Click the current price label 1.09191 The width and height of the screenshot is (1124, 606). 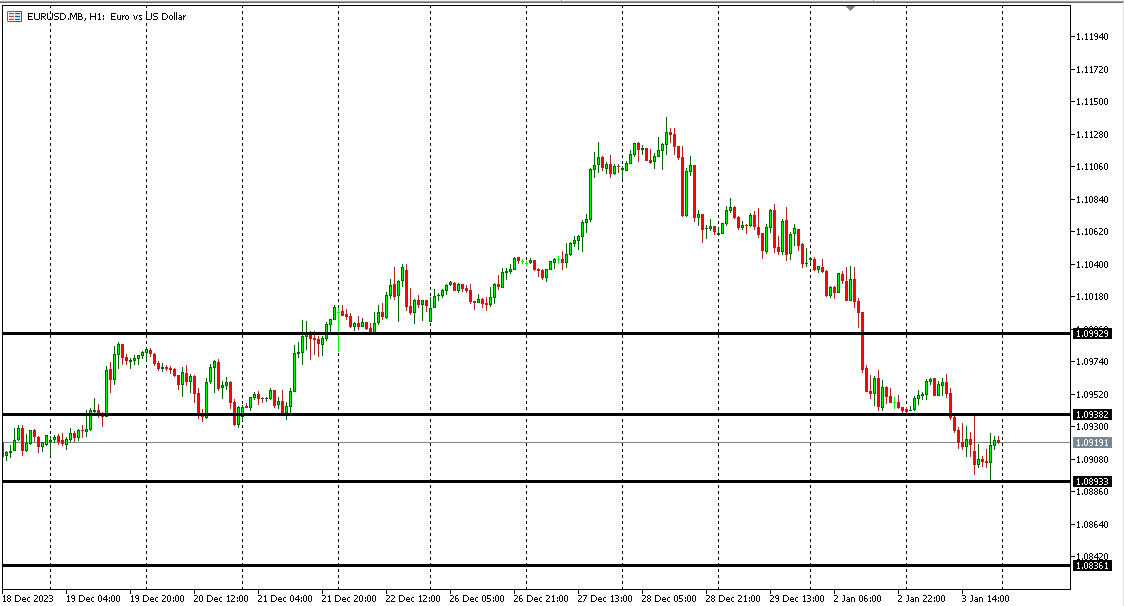point(1091,442)
